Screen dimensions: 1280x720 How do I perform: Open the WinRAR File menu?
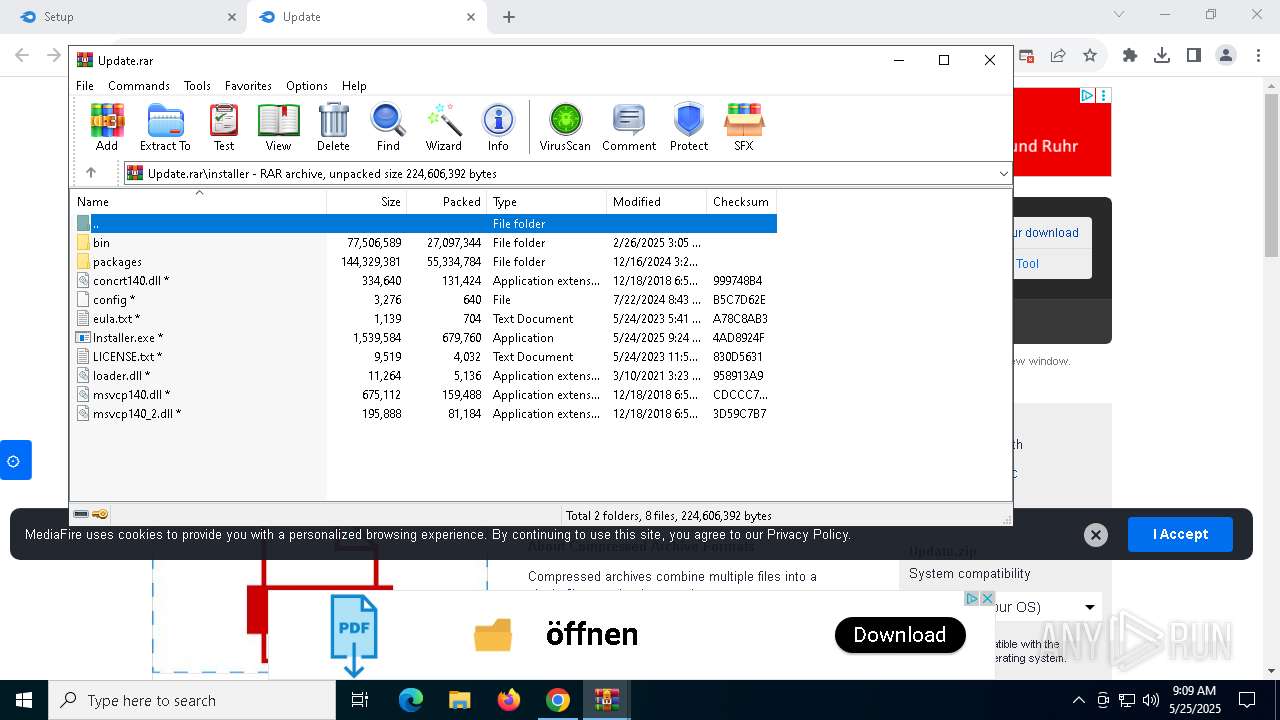pos(85,86)
